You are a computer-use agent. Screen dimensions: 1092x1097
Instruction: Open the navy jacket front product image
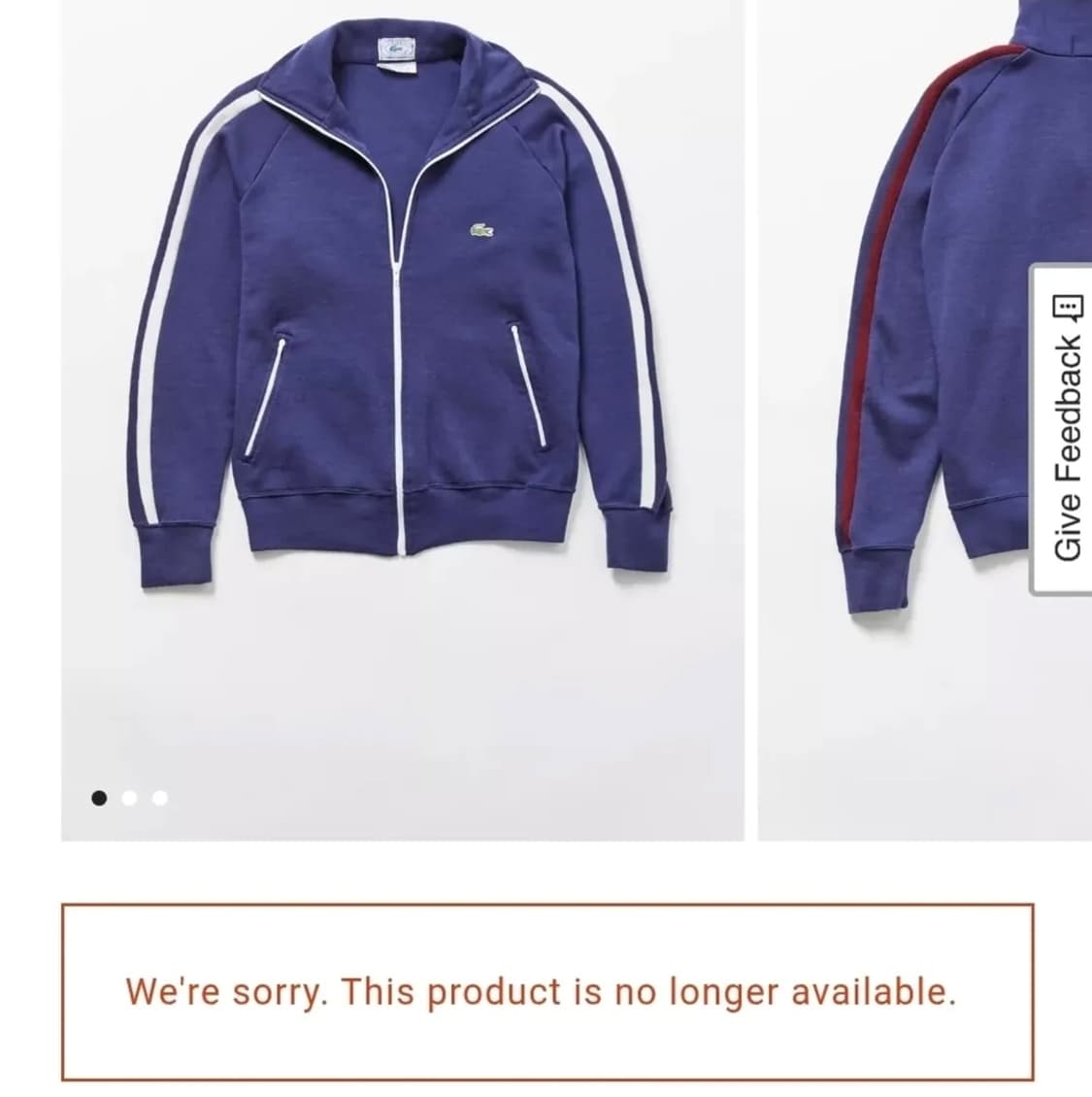point(402,419)
